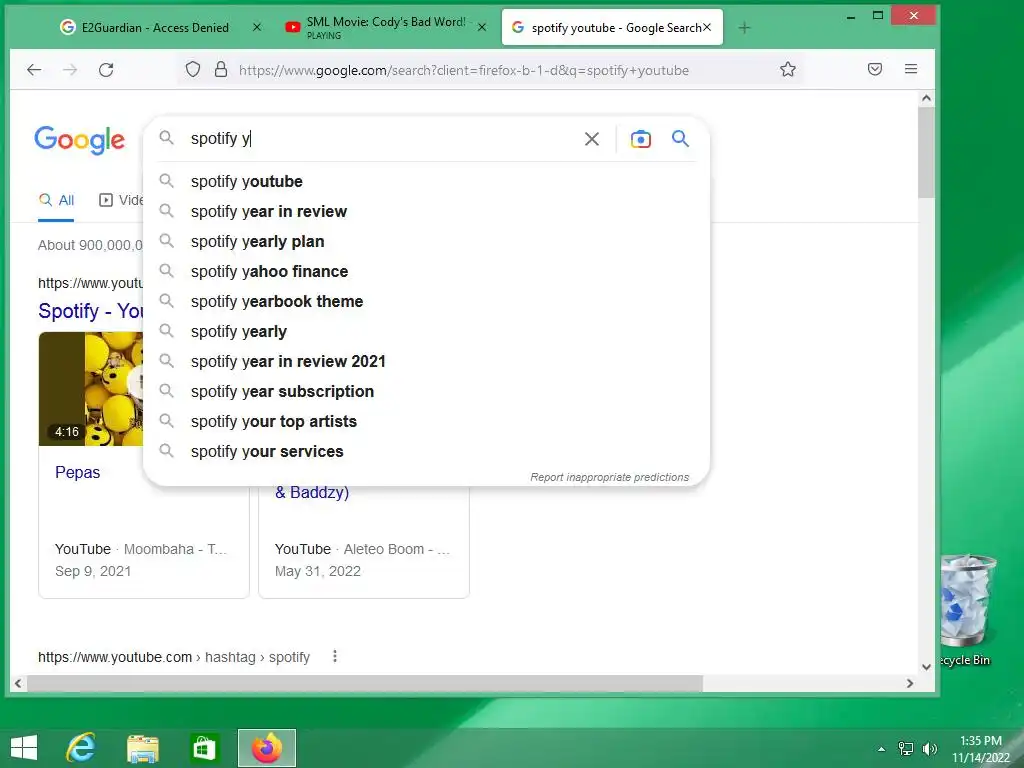Image resolution: width=1024 pixels, height=768 pixels.
Task: Open the Windows Start button
Action: click(24, 748)
